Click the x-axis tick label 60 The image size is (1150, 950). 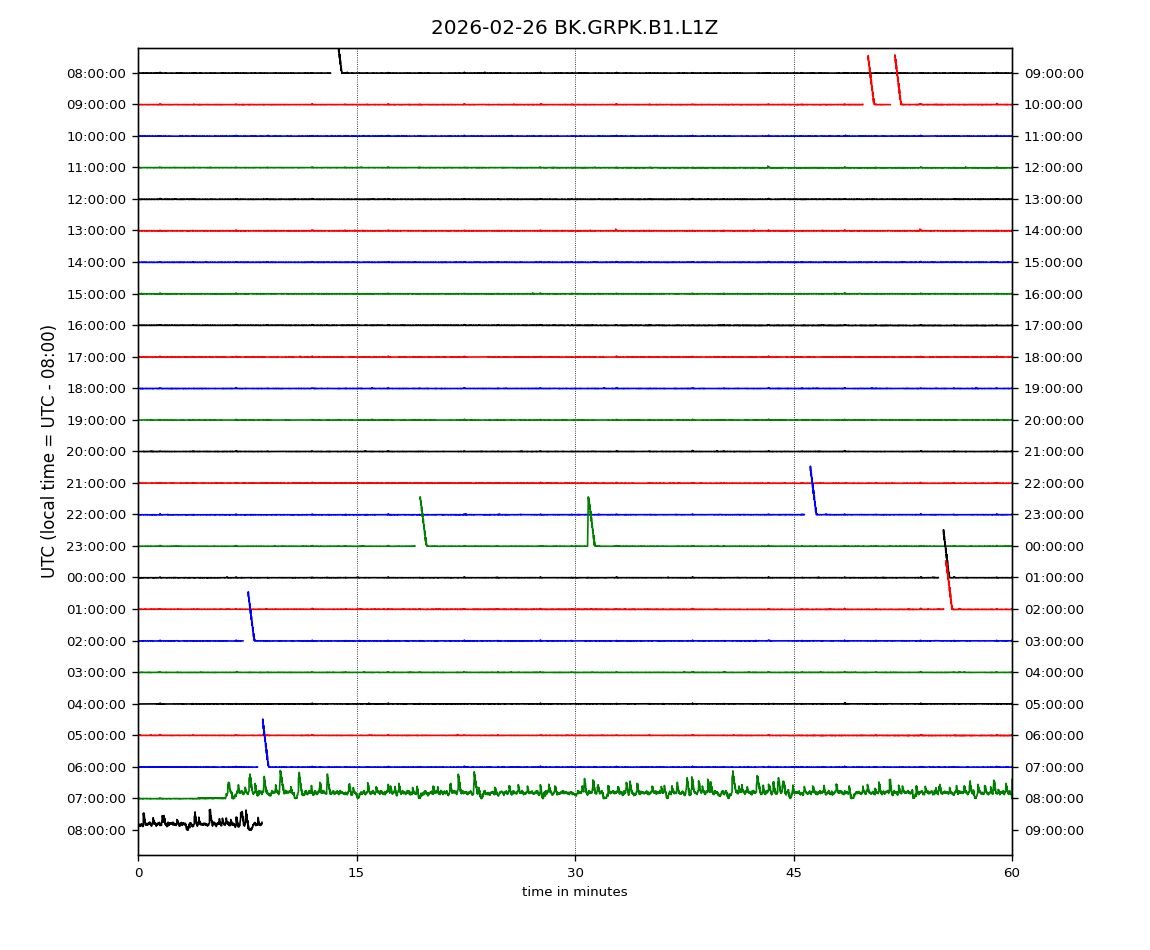click(1012, 873)
